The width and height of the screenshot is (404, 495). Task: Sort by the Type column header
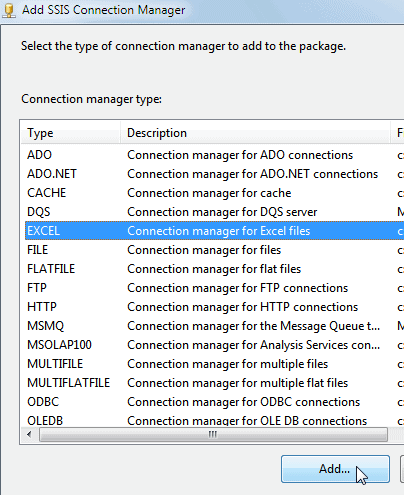(71, 133)
